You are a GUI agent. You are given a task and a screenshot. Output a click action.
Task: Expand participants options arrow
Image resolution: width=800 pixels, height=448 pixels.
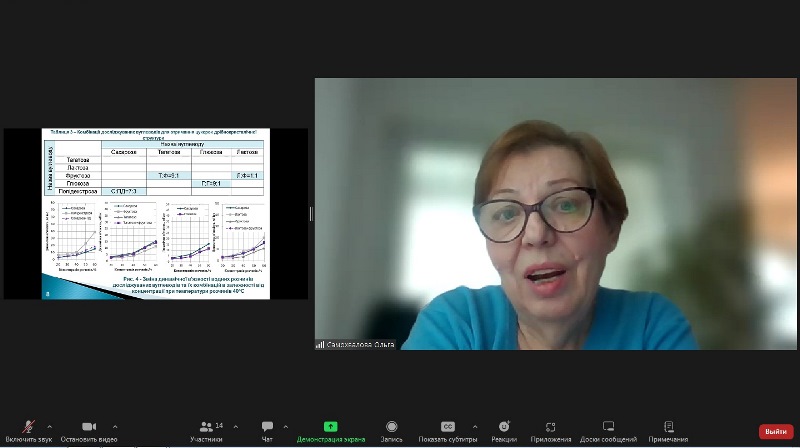tap(236, 425)
